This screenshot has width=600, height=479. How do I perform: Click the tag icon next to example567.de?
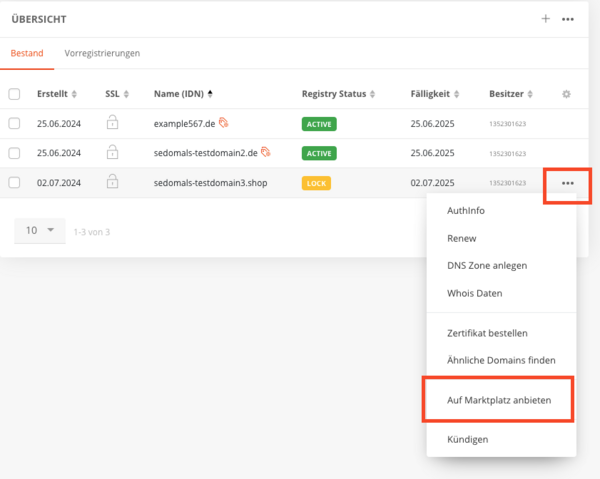click(223, 123)
